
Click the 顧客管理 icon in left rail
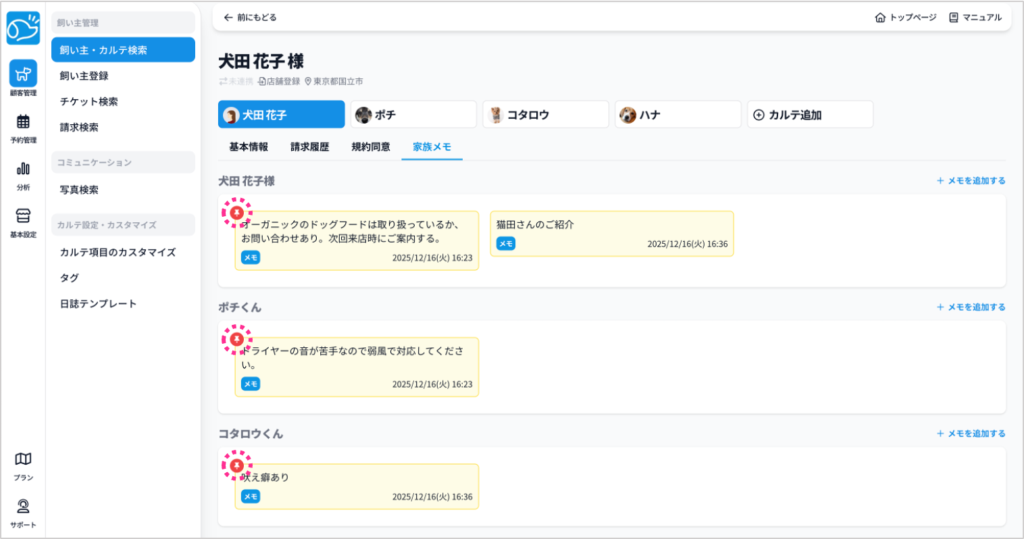click(x=22, y=75)
